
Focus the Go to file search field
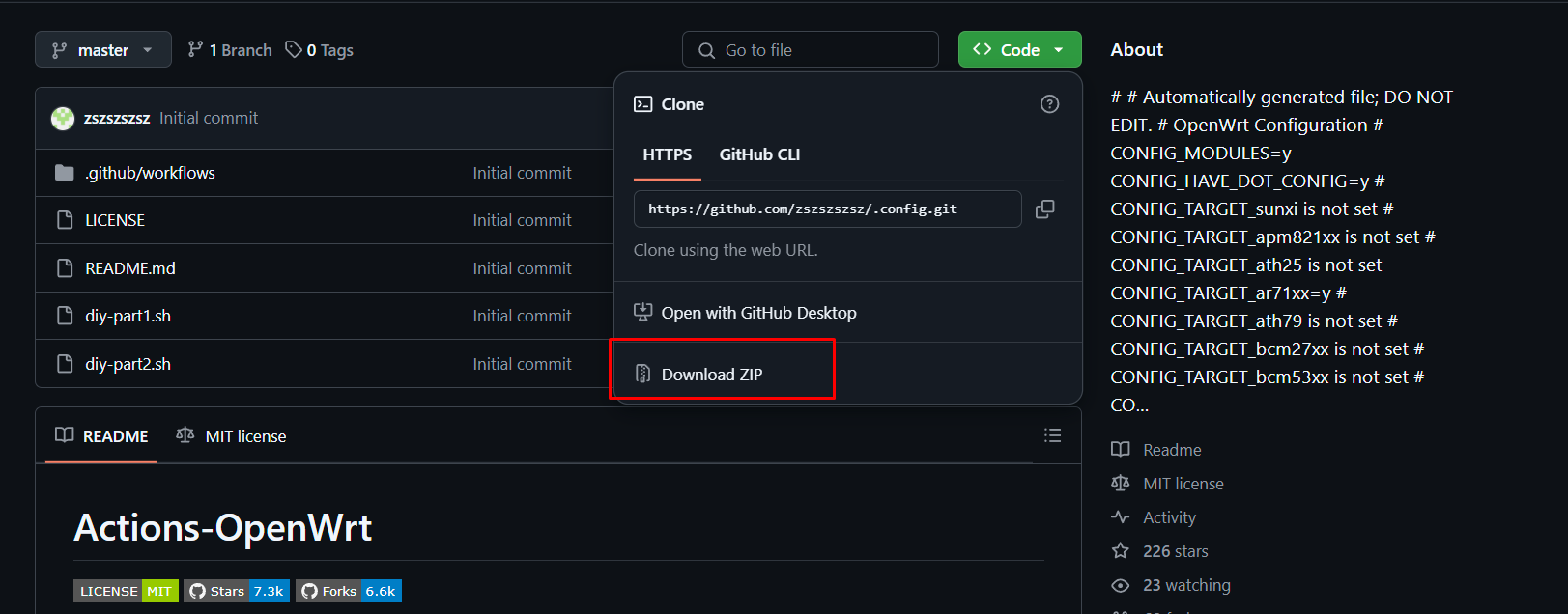[811, 50]
